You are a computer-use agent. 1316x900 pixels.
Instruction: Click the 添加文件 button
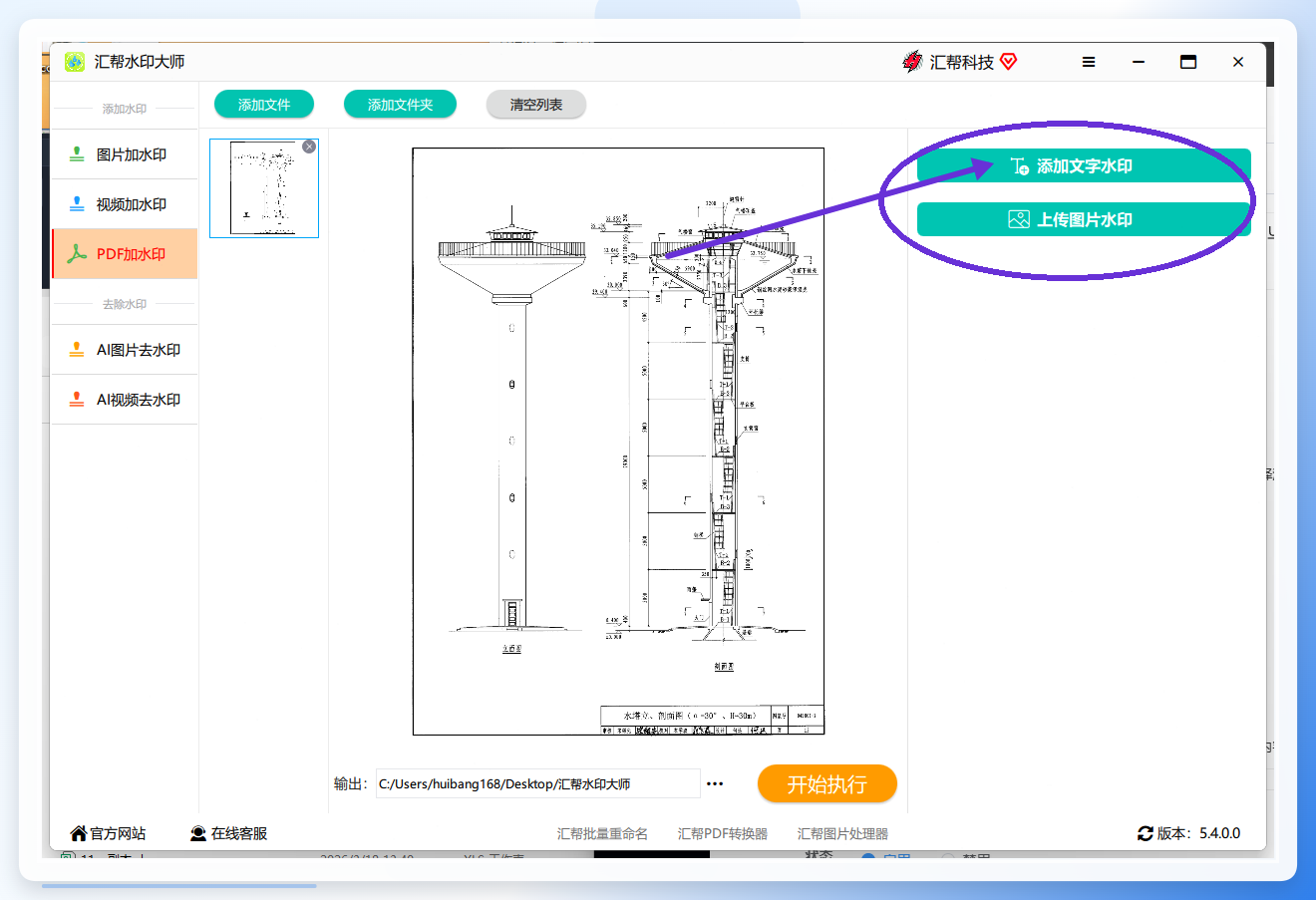[x=264, y=105]
